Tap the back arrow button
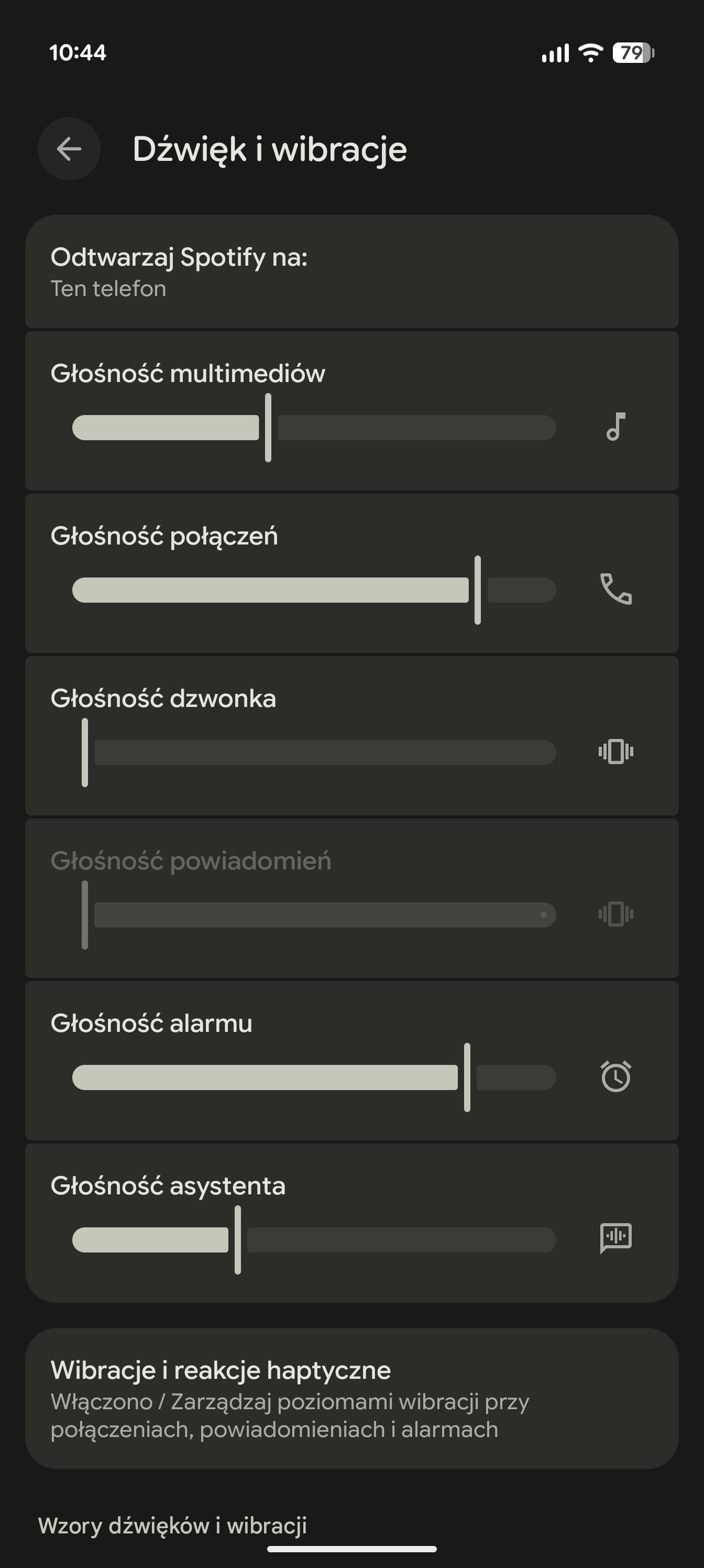The image size is (704, 1568). 69,148
